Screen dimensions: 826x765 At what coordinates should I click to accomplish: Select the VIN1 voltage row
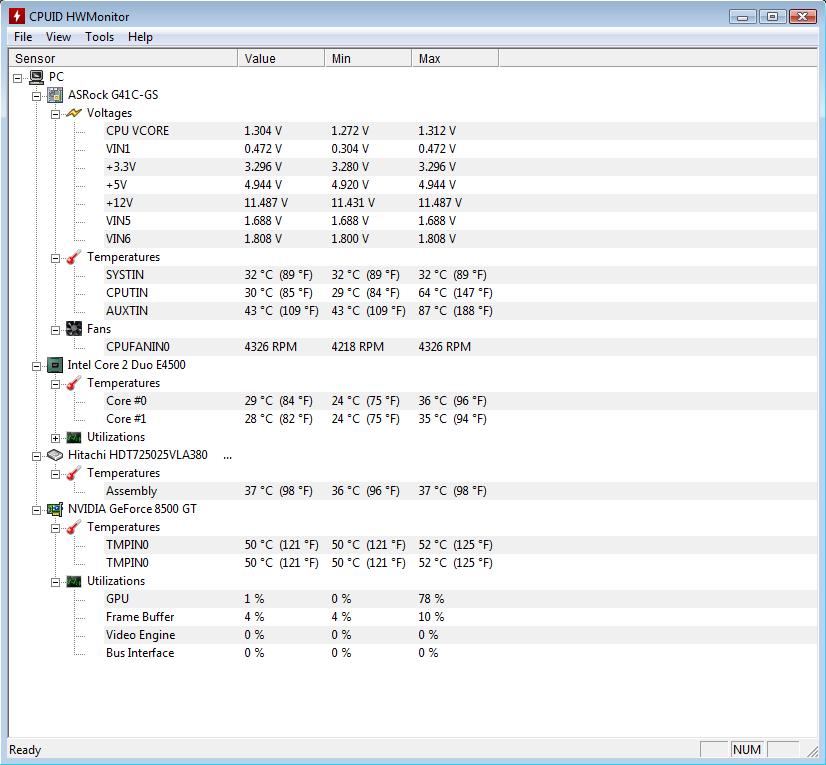pos(461,149)
